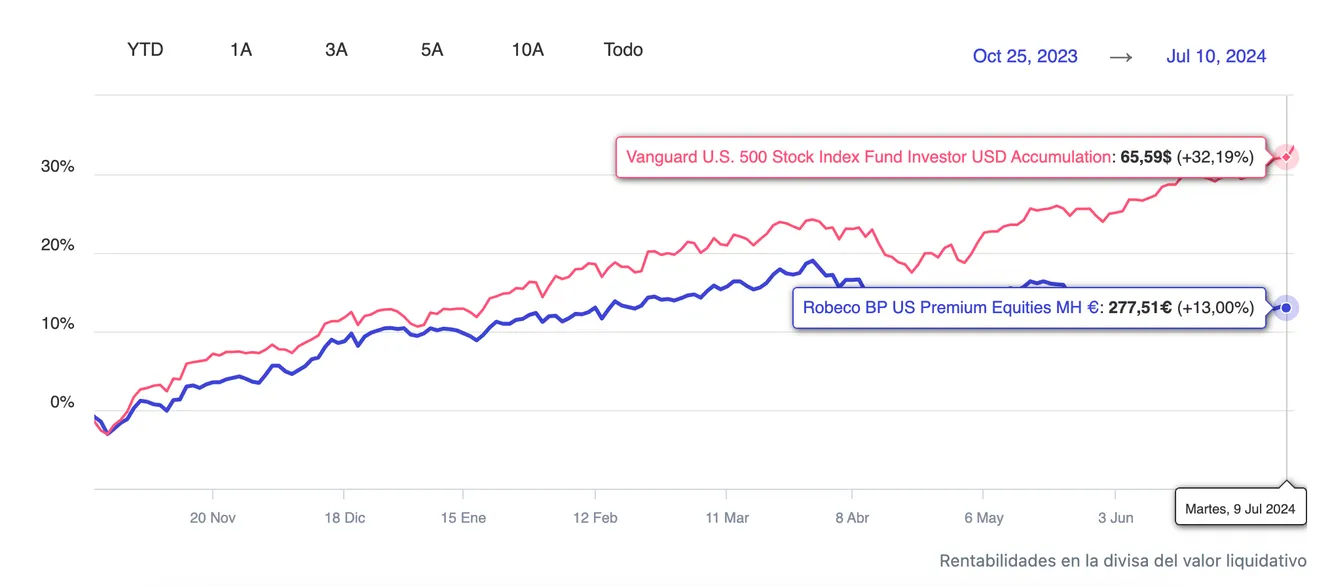Screen dimensions: 1332x587
Task: Open the start date Oct 25, 2023
Action: [1025, 56]
